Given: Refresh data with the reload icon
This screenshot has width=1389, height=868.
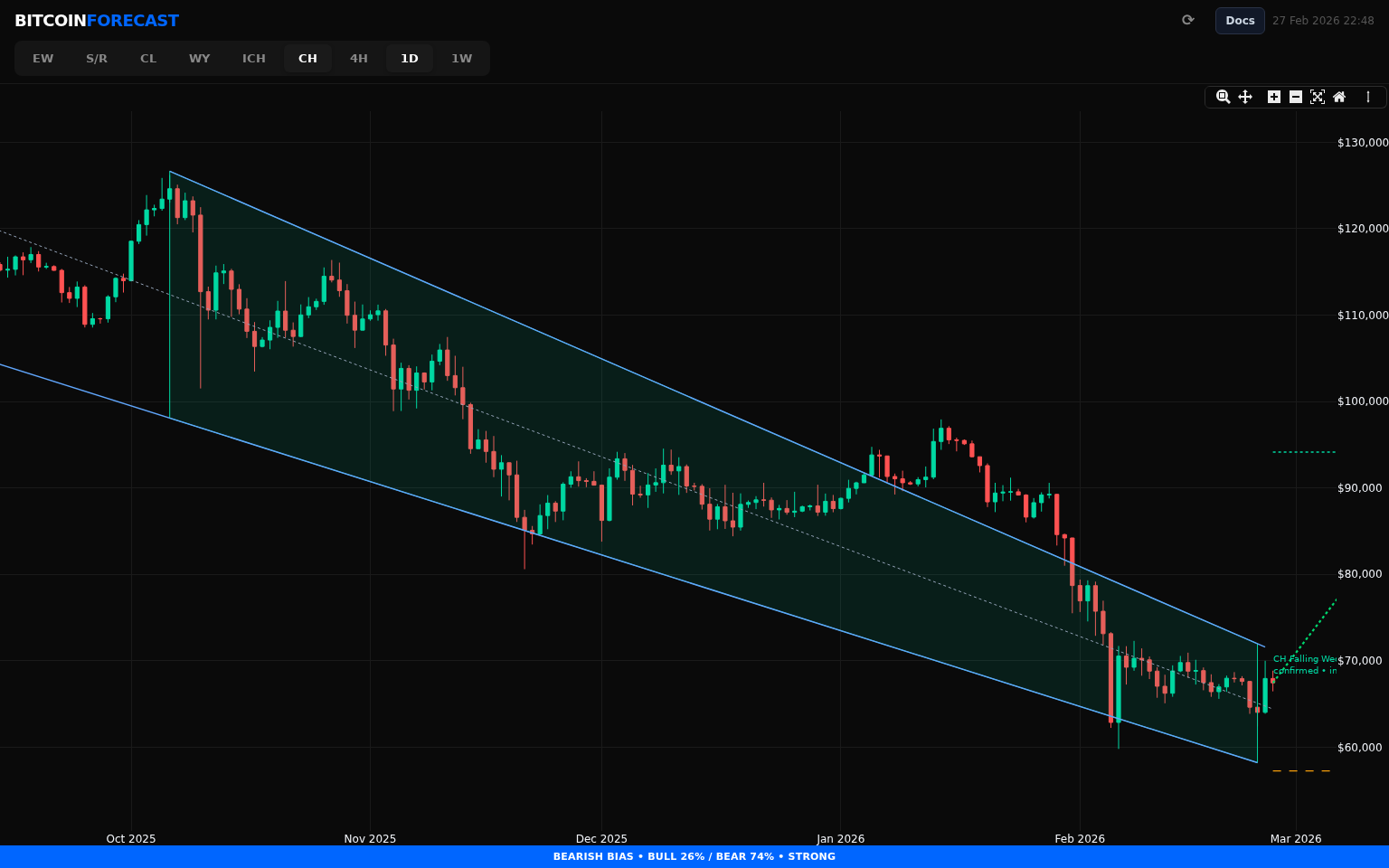Looking at the screenshot, I should click(1188, 20).
